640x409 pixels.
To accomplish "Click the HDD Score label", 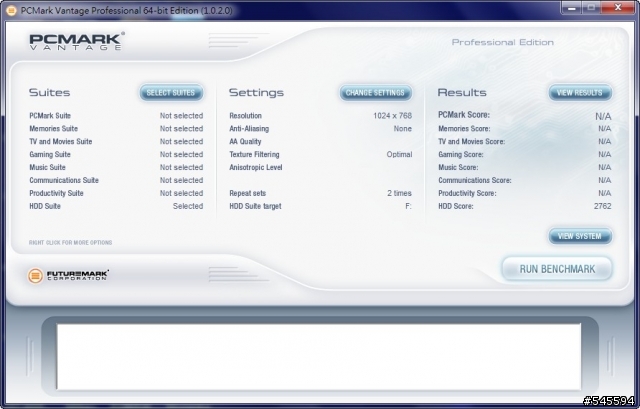I will 456,206.
